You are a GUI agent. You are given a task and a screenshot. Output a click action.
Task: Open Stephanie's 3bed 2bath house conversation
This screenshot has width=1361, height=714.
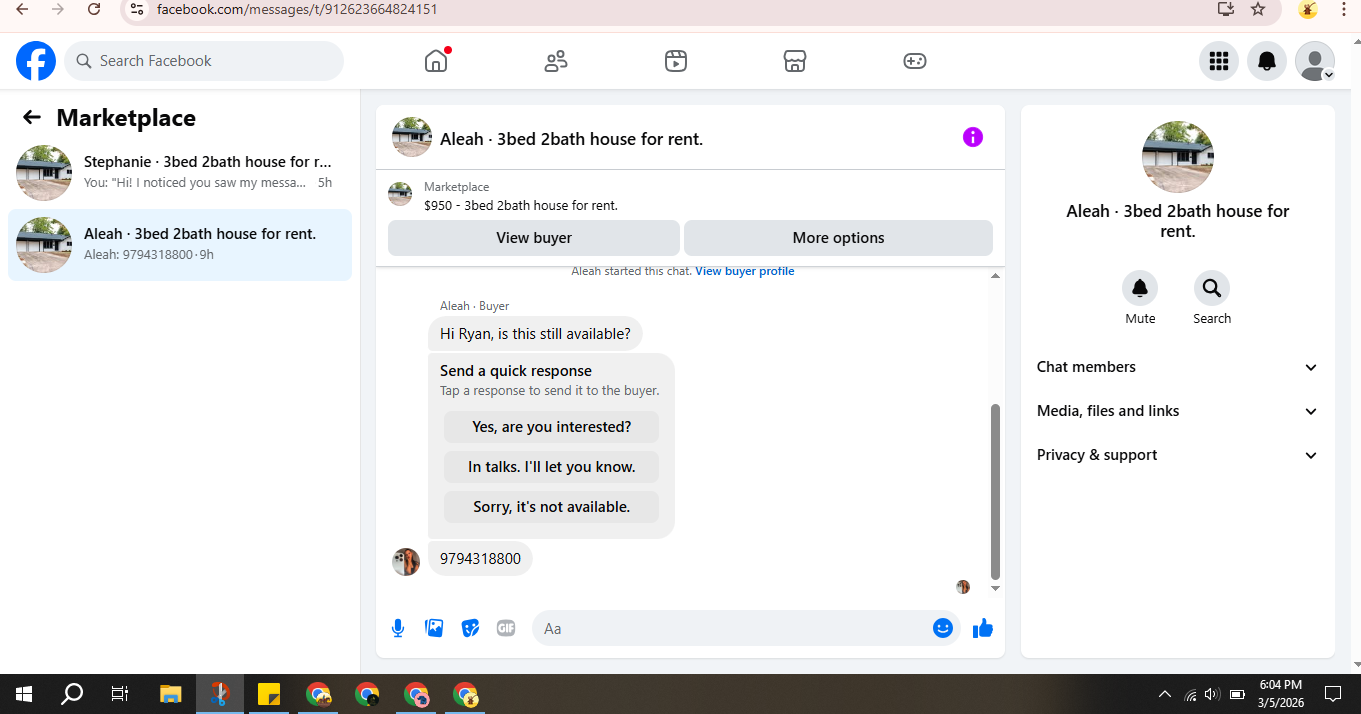pos(180,173)
